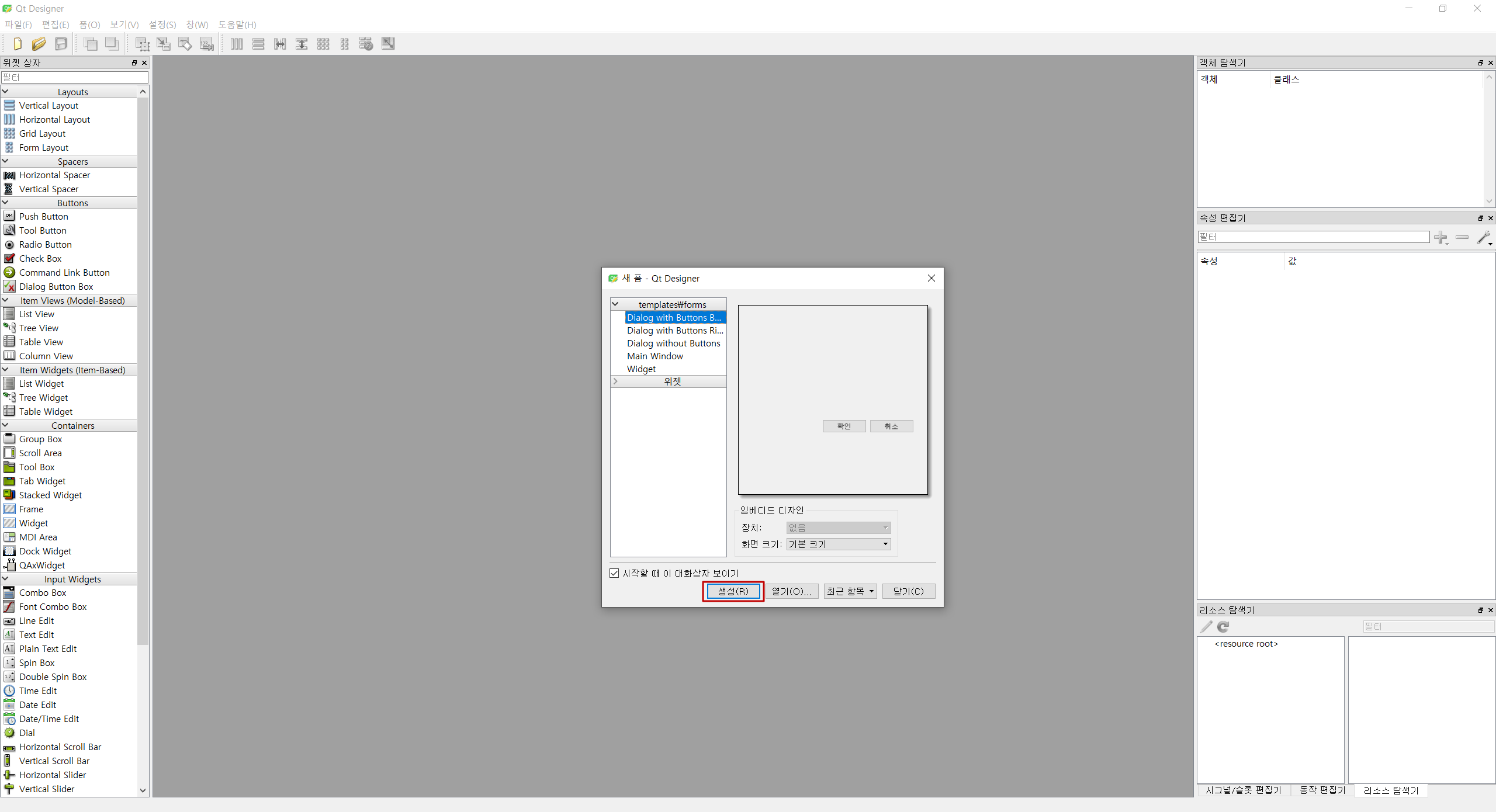Open the 폼(O) menu

tap(89, 25)
